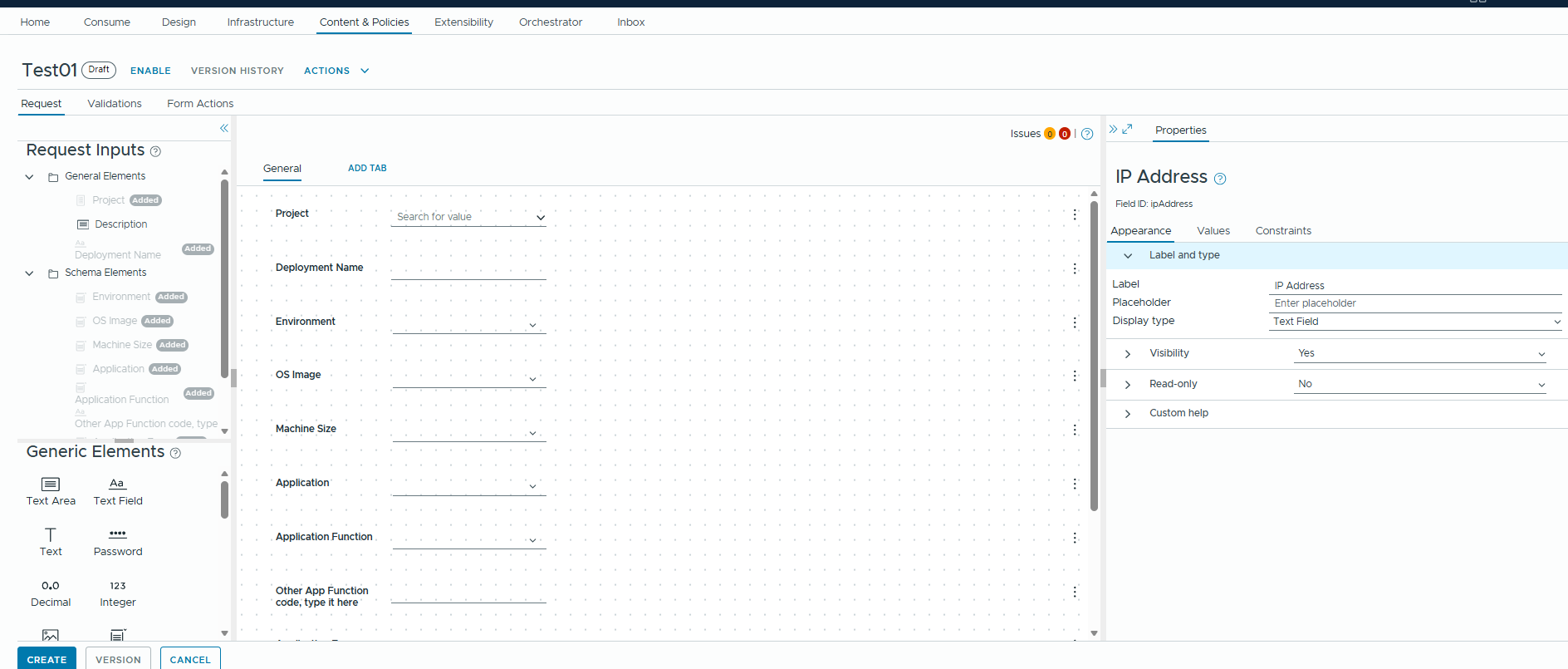Click help icon next to Issues counter
The width and height of the screenshot is (1568, 669).
pos(1086,134)
